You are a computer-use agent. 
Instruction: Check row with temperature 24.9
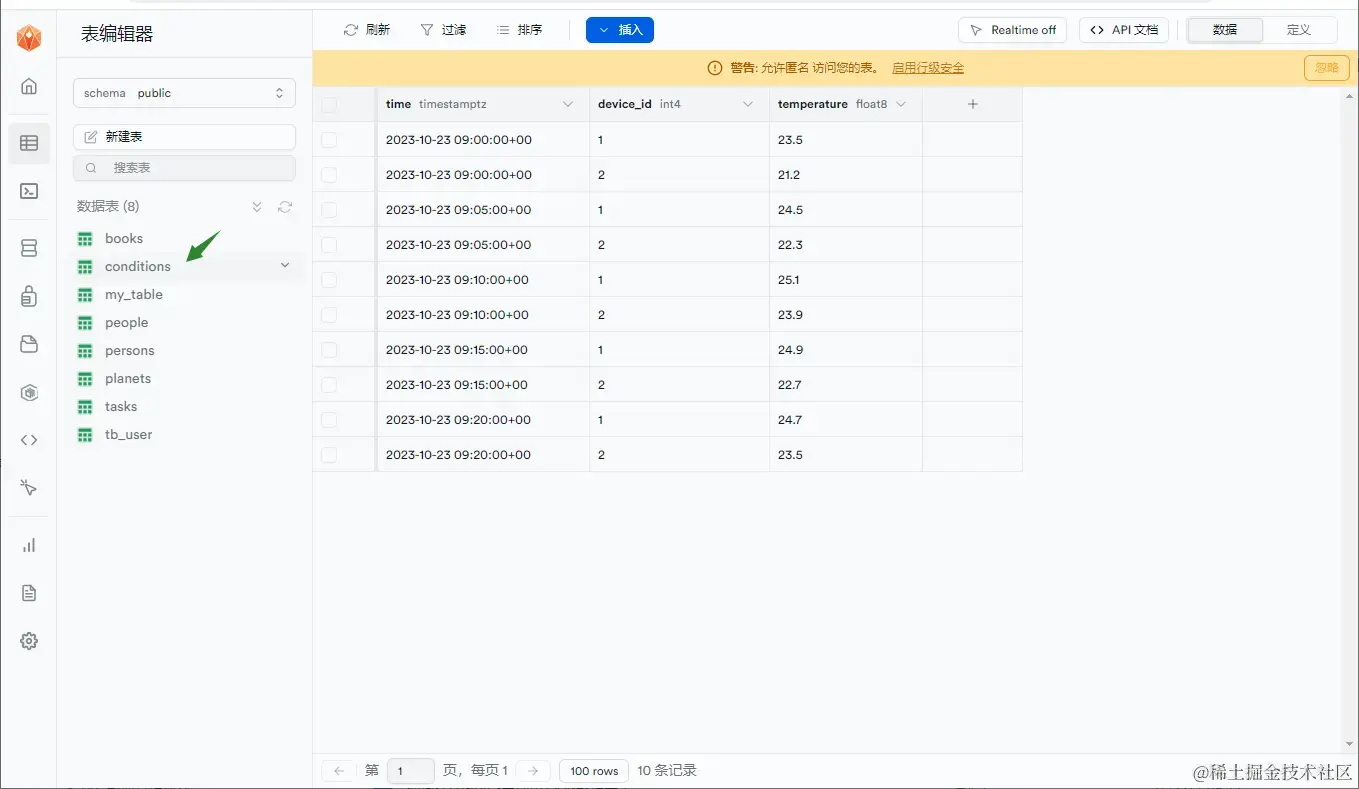point(329,350)
